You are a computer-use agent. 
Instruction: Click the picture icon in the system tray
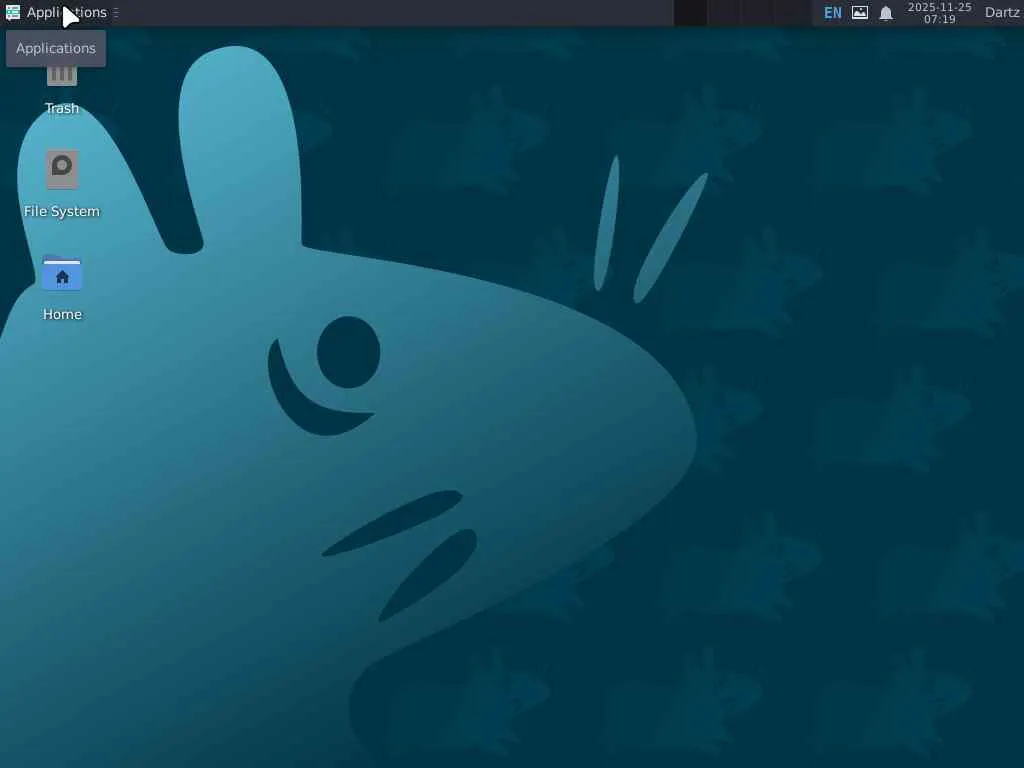(860, 12)
